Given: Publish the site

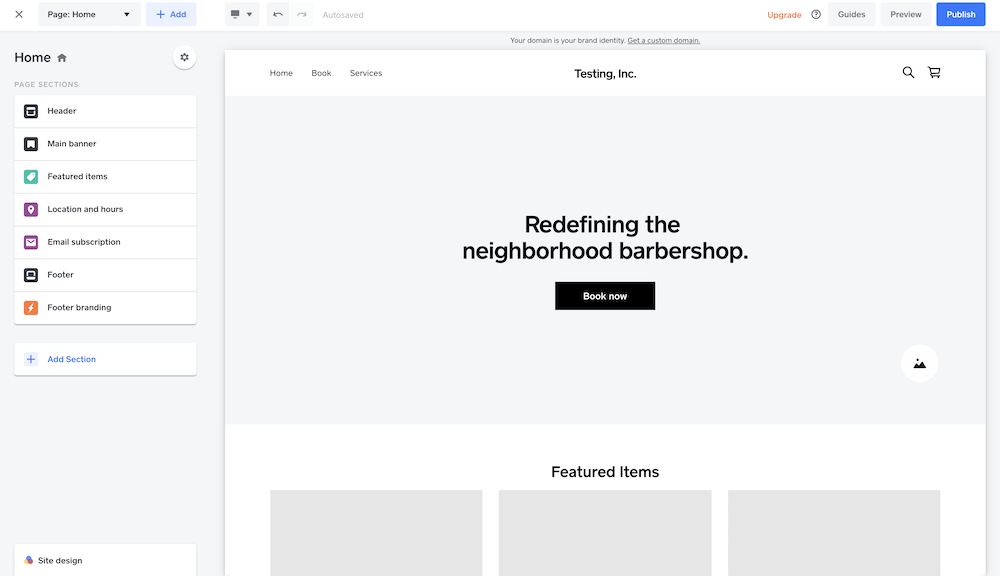Looking at the screenshot, I should click(x=960, y=14).
